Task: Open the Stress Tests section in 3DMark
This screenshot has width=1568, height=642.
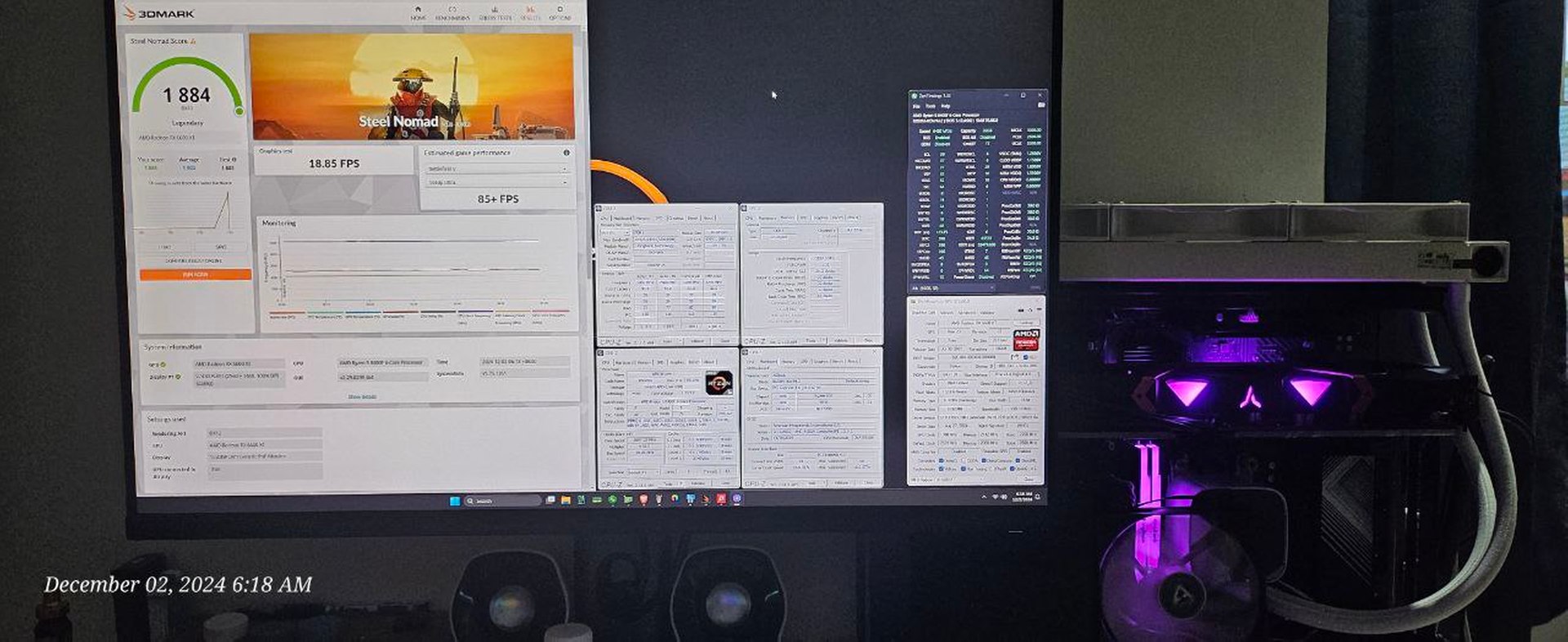Action: [496, 13]
